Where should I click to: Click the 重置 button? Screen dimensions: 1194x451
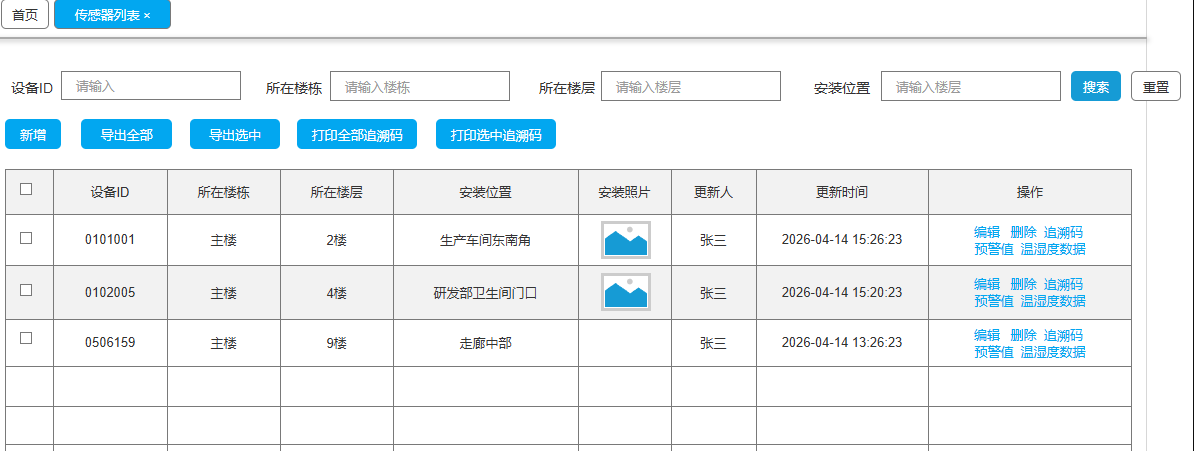[x=1156, y=86]
